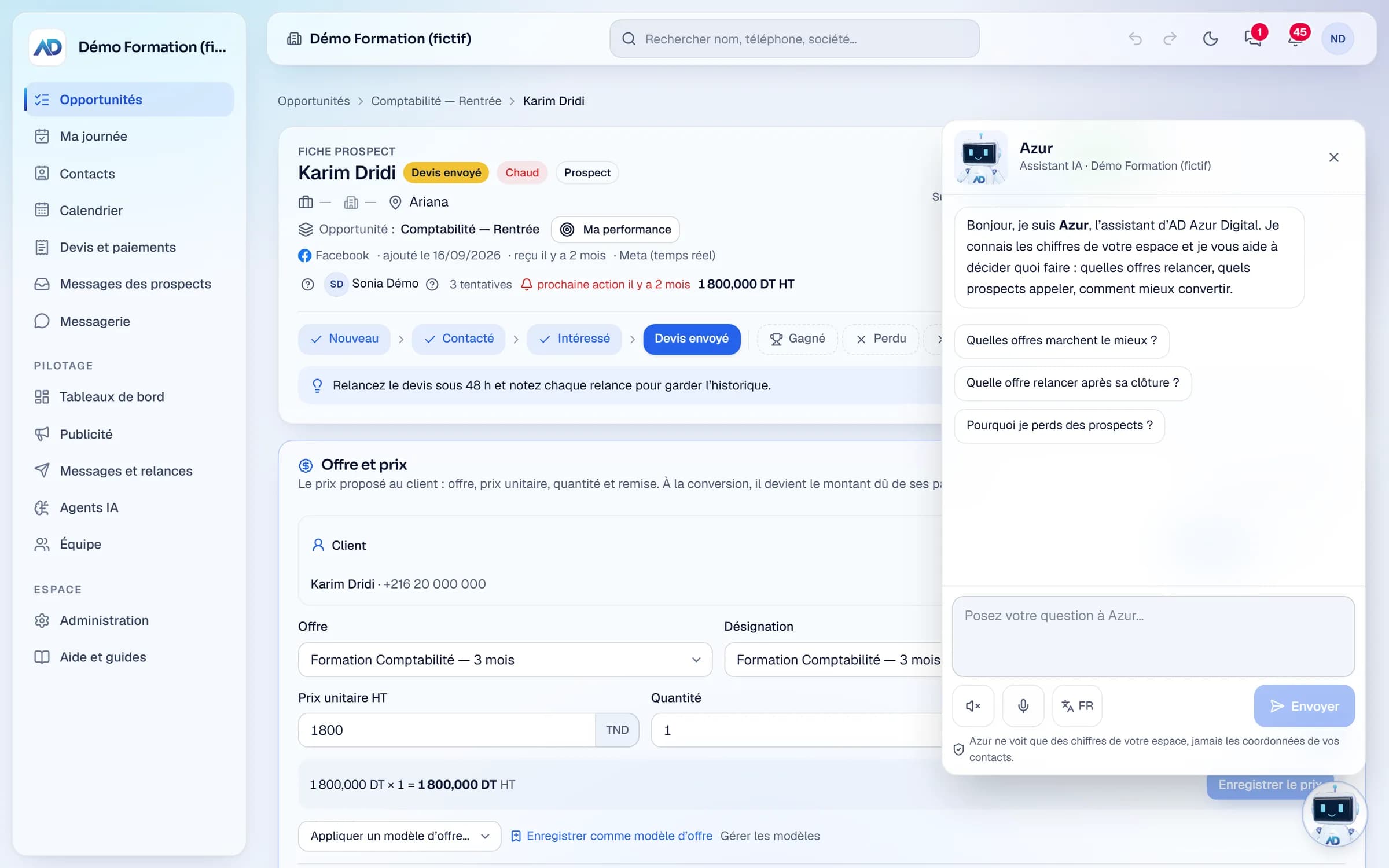1389x868 pixels.
Task: Open Administration in sidebar
Action: click(129, 621)
